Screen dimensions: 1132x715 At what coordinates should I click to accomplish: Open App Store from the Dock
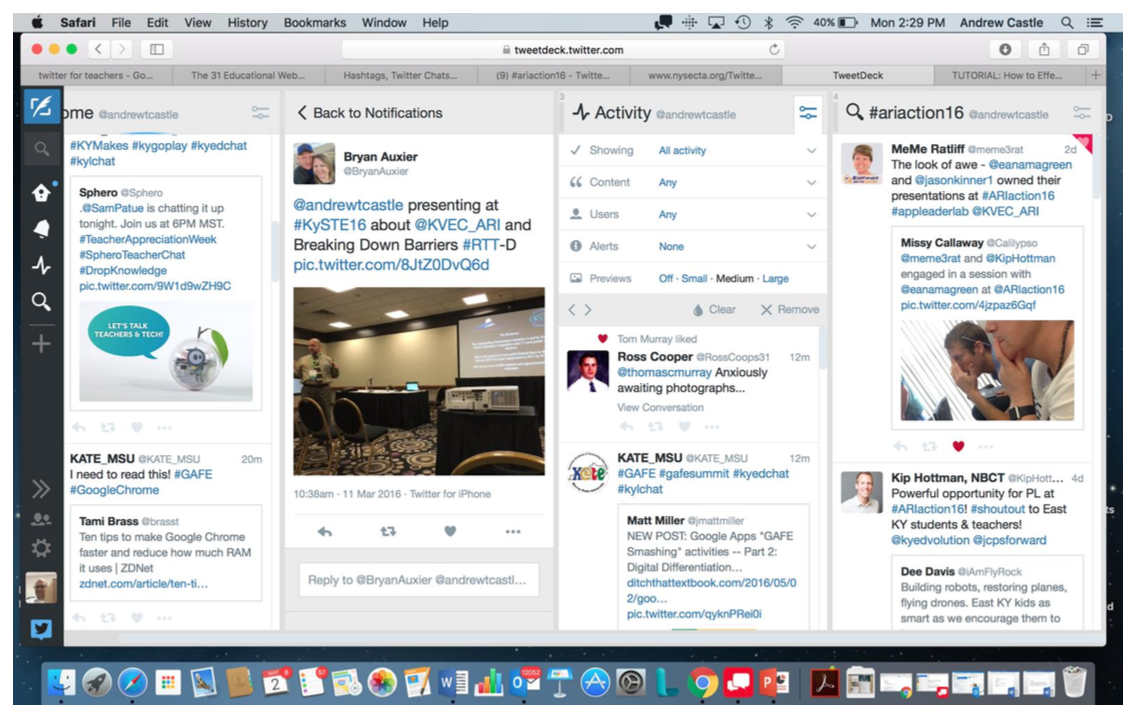(595, 682)
